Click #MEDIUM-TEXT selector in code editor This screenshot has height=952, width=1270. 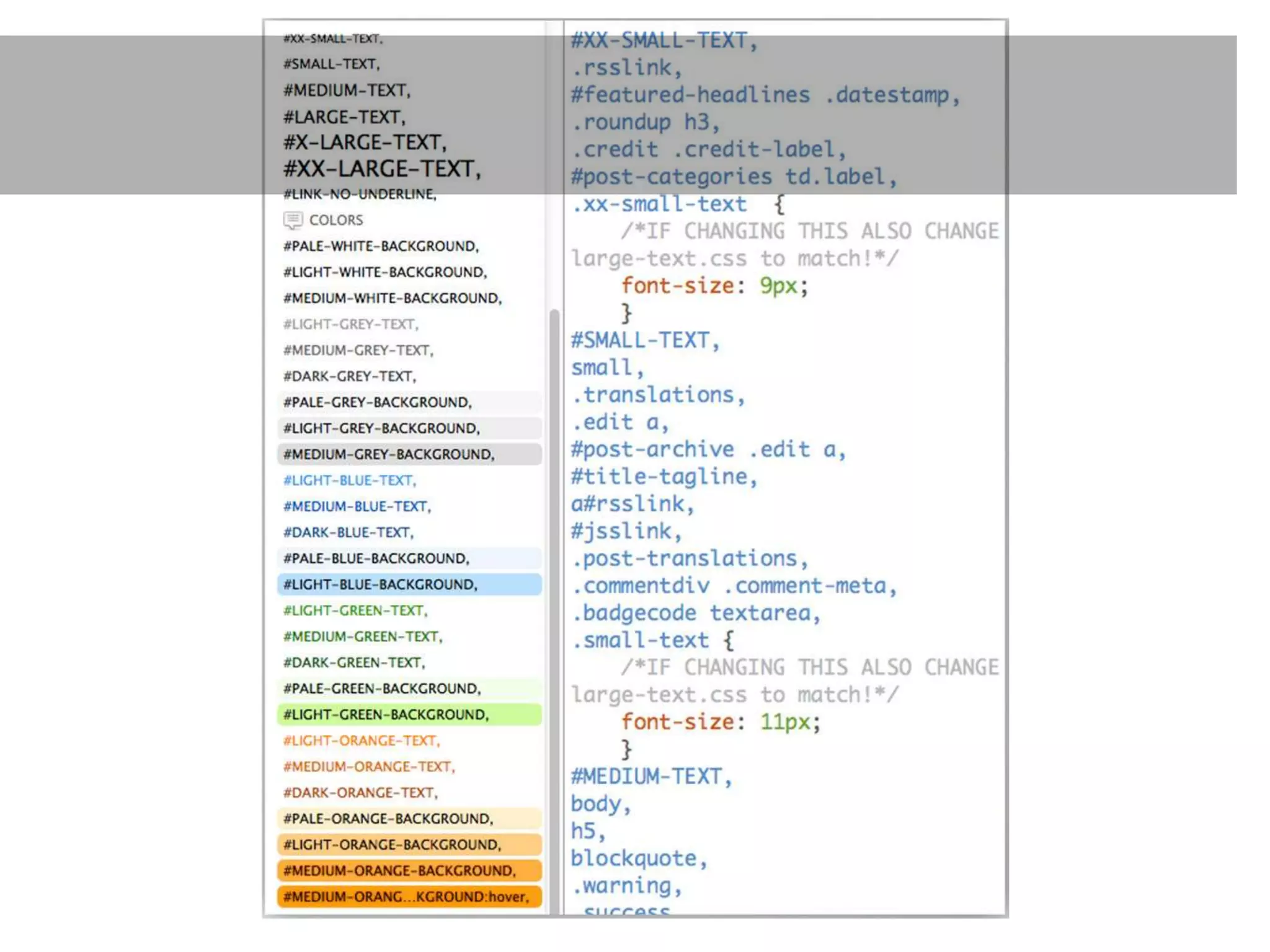point(651,777)
